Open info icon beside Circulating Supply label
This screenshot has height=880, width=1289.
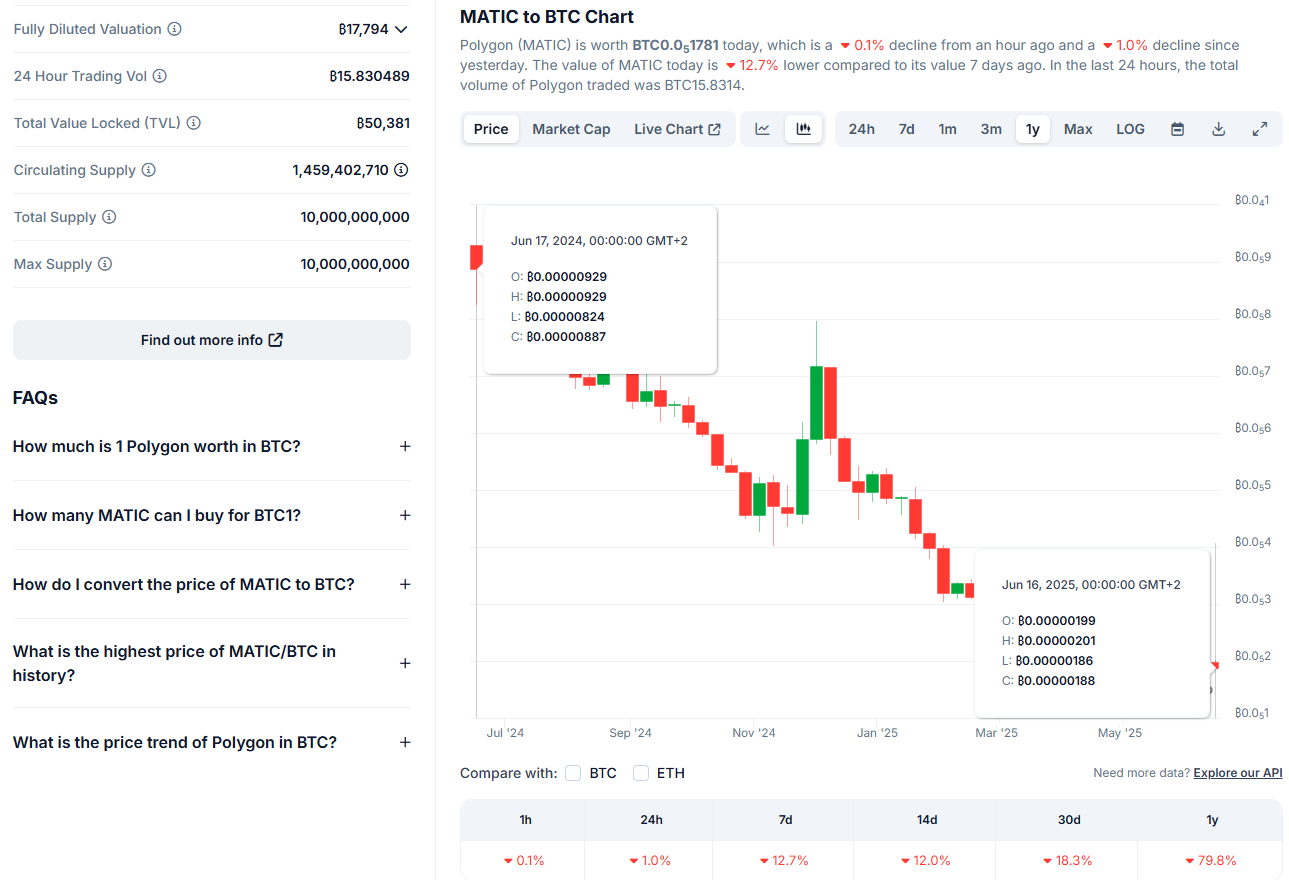pyautogui.click(x=149, y=170)
